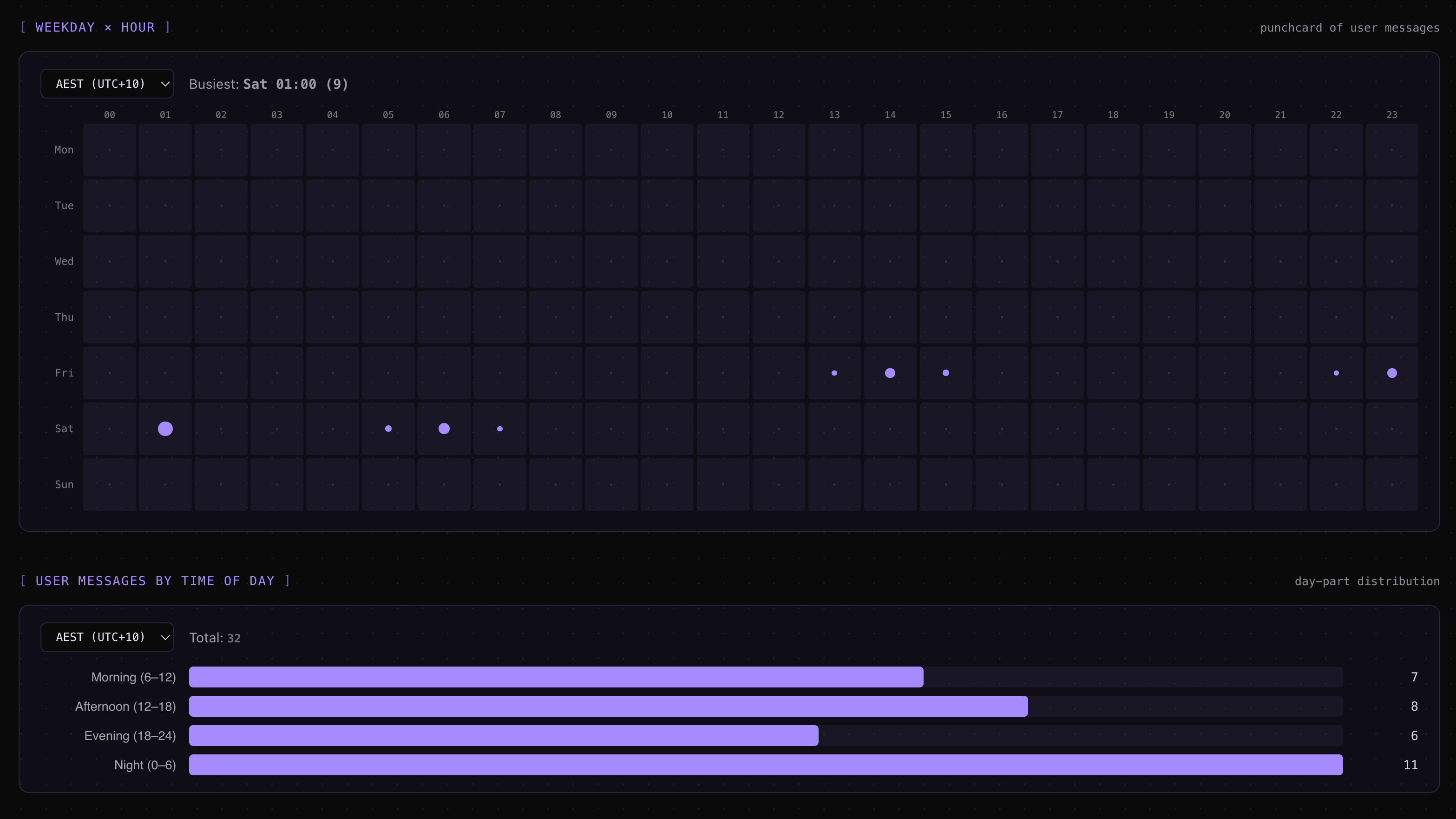Click the small dot at Fri 22:00
Viewport: 1456px width, 819px height.
click(1336, 373)
